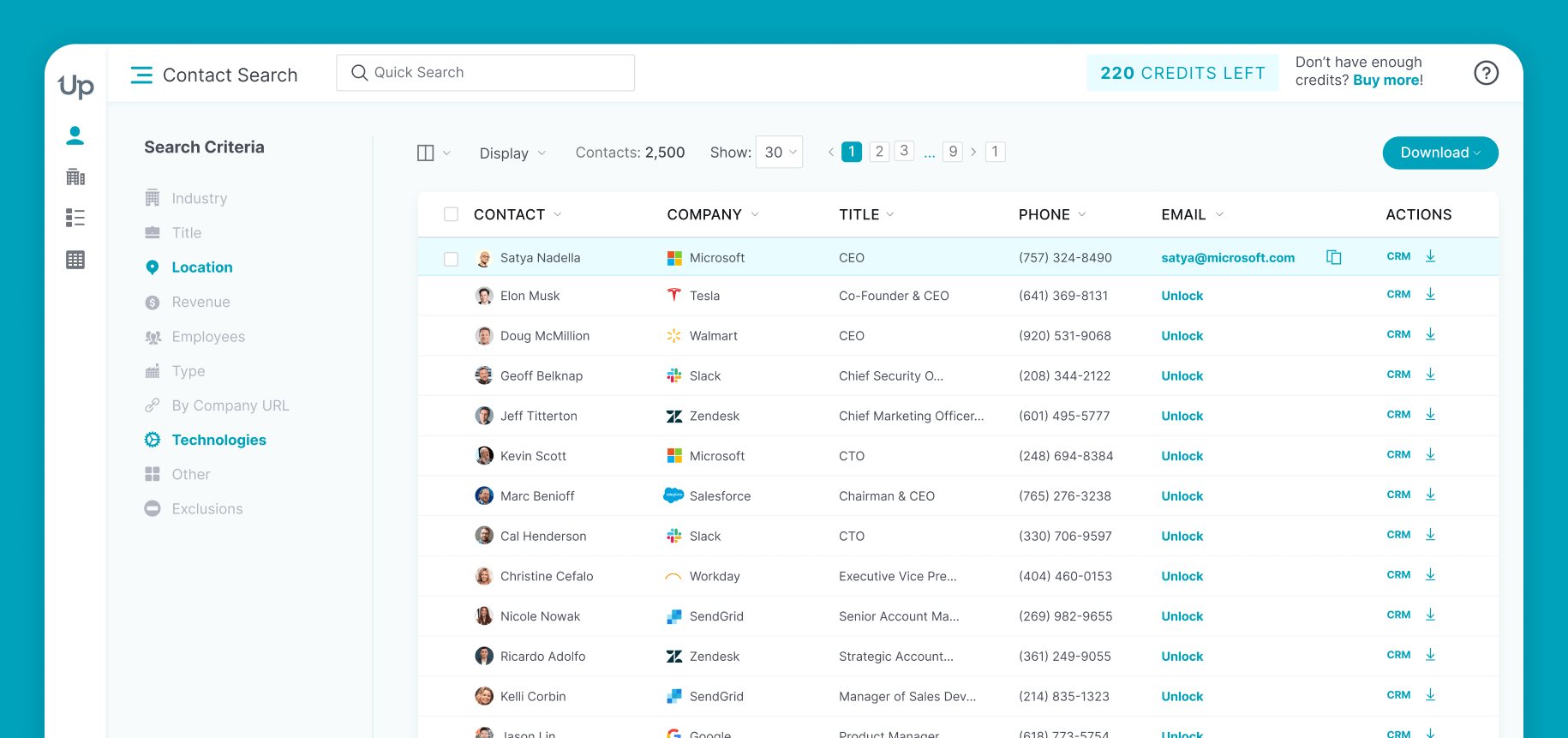The width and height of the screenshot is (1568, 738).
Task: Open the table grid icon in sidebar
Action: (x=75, y=260)
